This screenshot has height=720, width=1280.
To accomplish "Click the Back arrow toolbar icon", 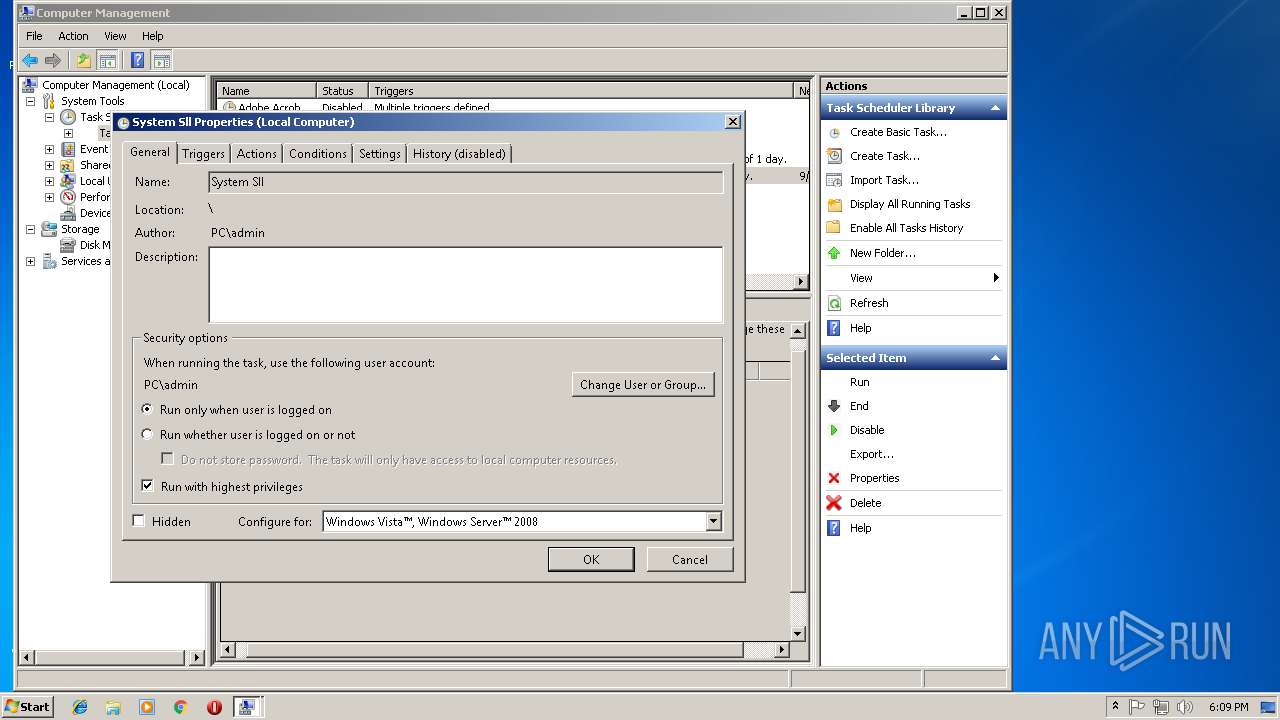I will click(x=30, y=61).
